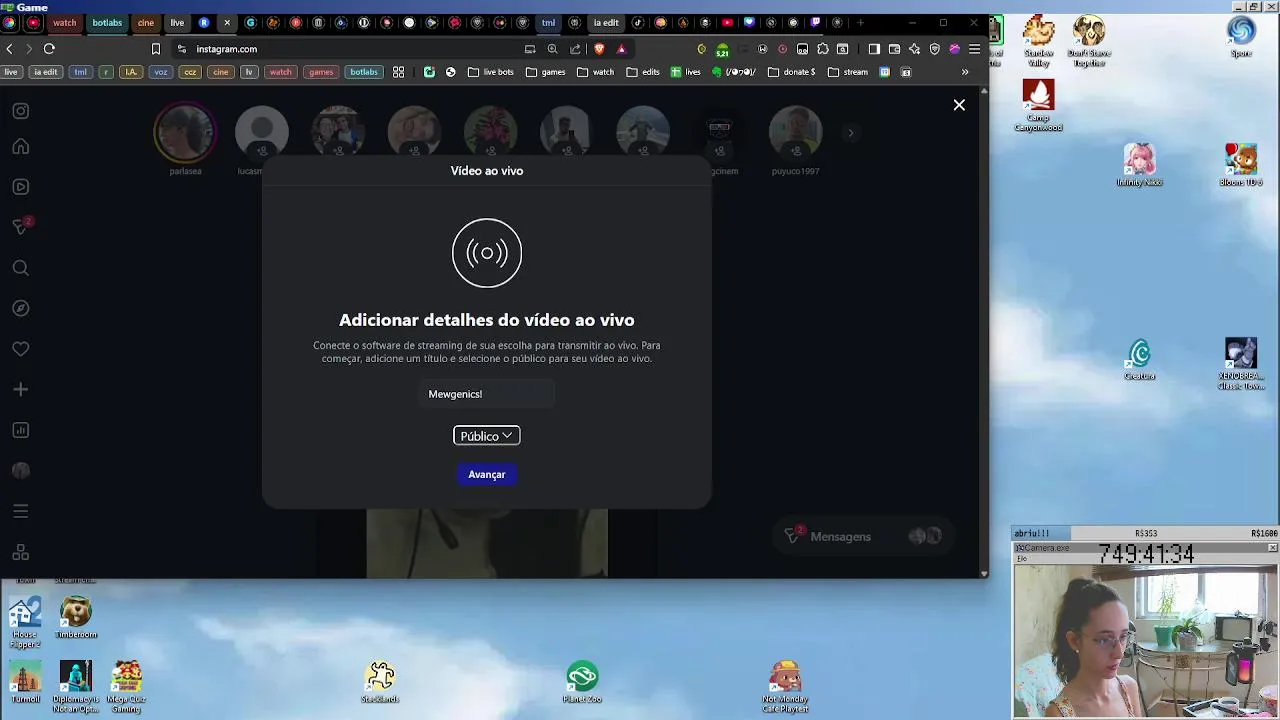
Task: Open Infinity Nikki desktop shortcut
Action: point(1139,165)
